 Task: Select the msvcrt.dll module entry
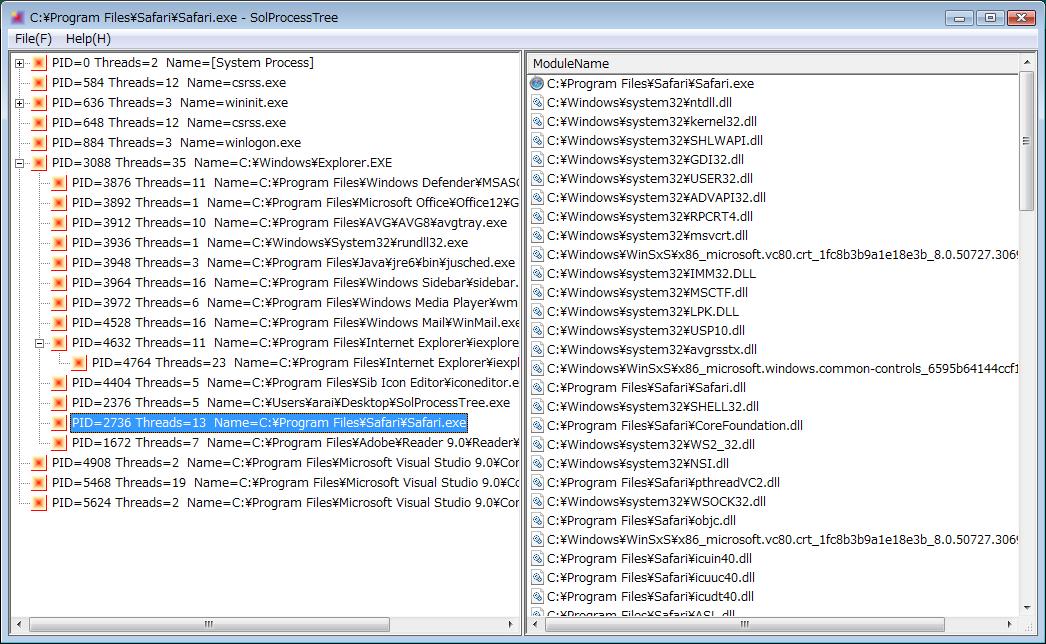[647, 236]
